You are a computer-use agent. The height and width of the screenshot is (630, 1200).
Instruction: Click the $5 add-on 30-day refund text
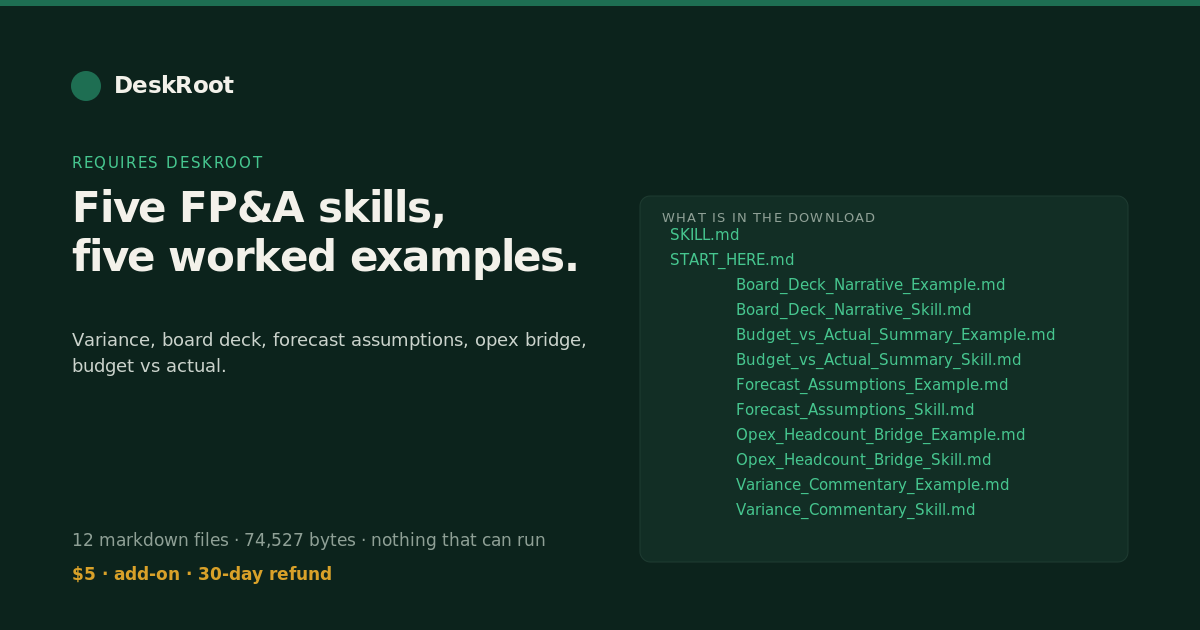click(202, 574)
